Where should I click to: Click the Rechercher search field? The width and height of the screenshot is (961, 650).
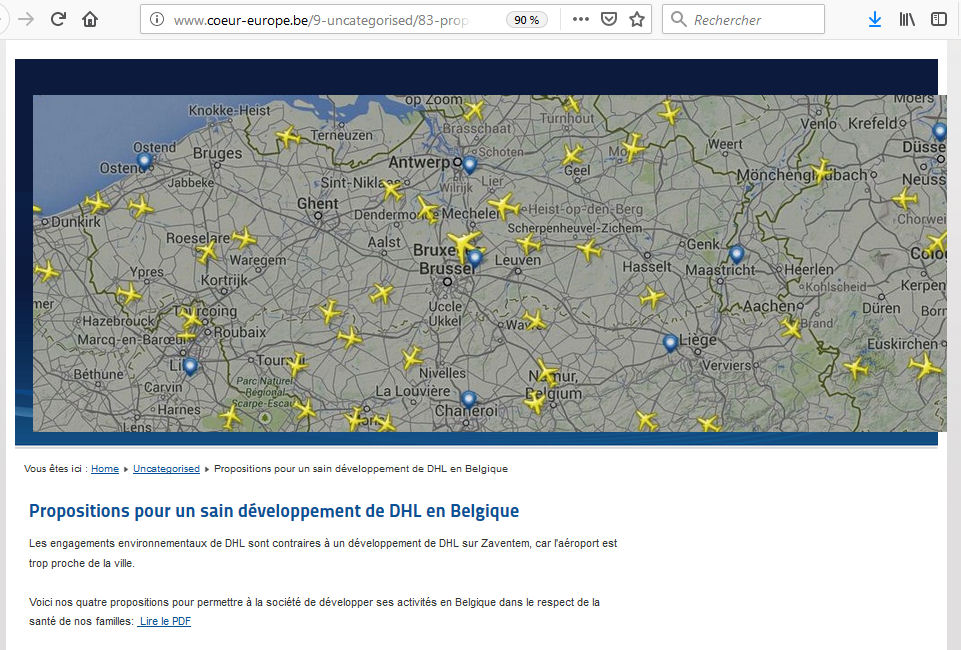point(743,20)
